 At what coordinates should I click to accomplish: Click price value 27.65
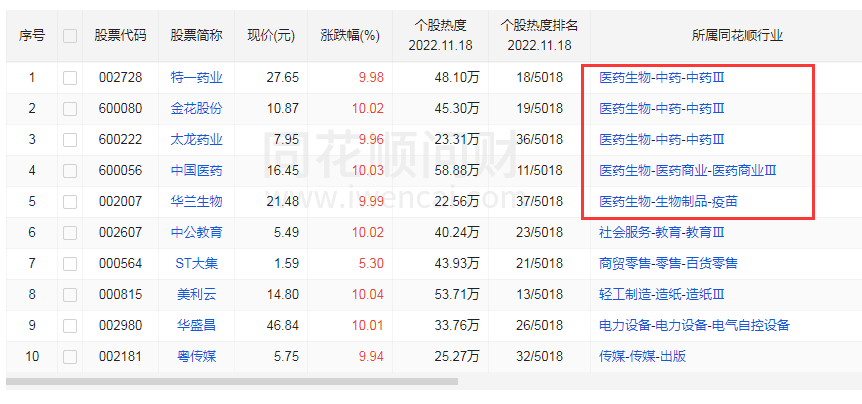point(283,78)
